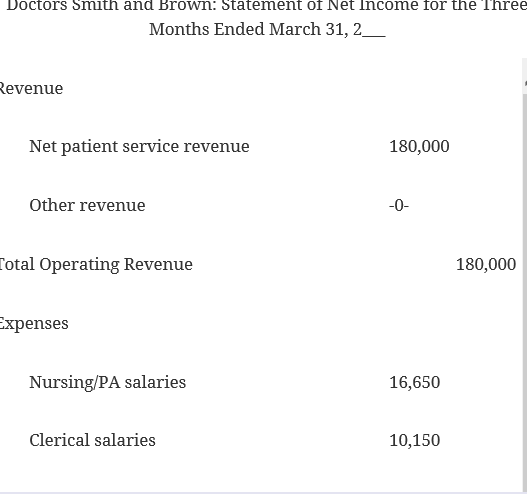Click the vertical scrollbar thumb
The width and height of the screenshot is (527, 494).
click(x=525, y=292)
